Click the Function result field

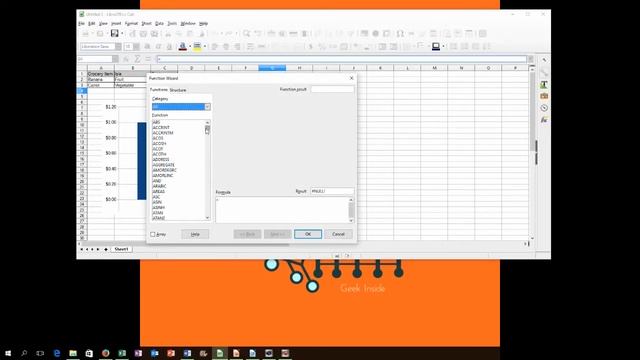pyautogui.click(x=332, y=89)
